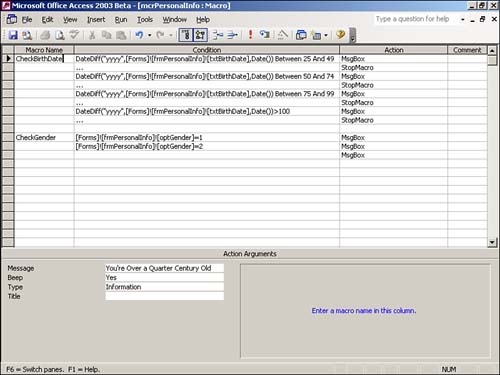Click the Spelling check icon
The image size is (500, 375).
pos(74,35)
